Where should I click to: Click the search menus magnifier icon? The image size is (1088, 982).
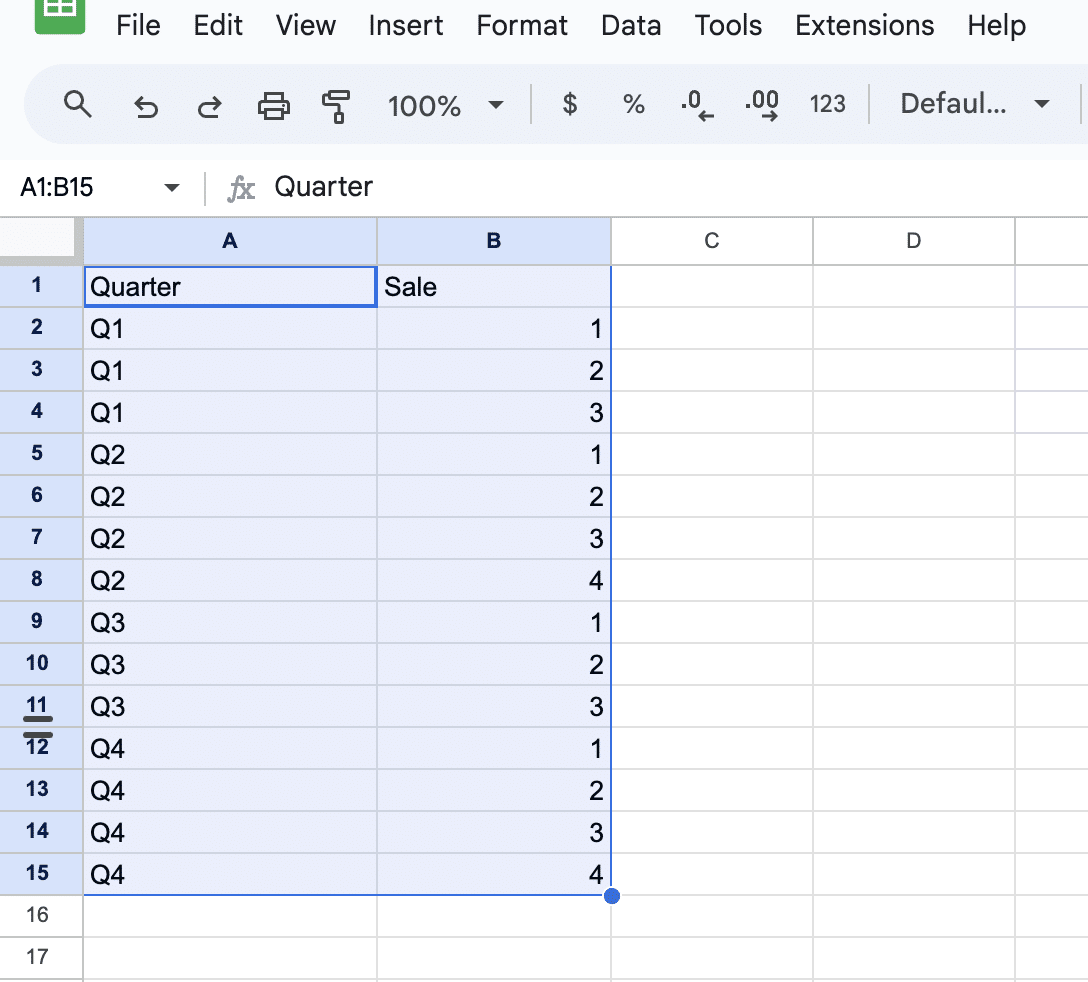point(77,104)
